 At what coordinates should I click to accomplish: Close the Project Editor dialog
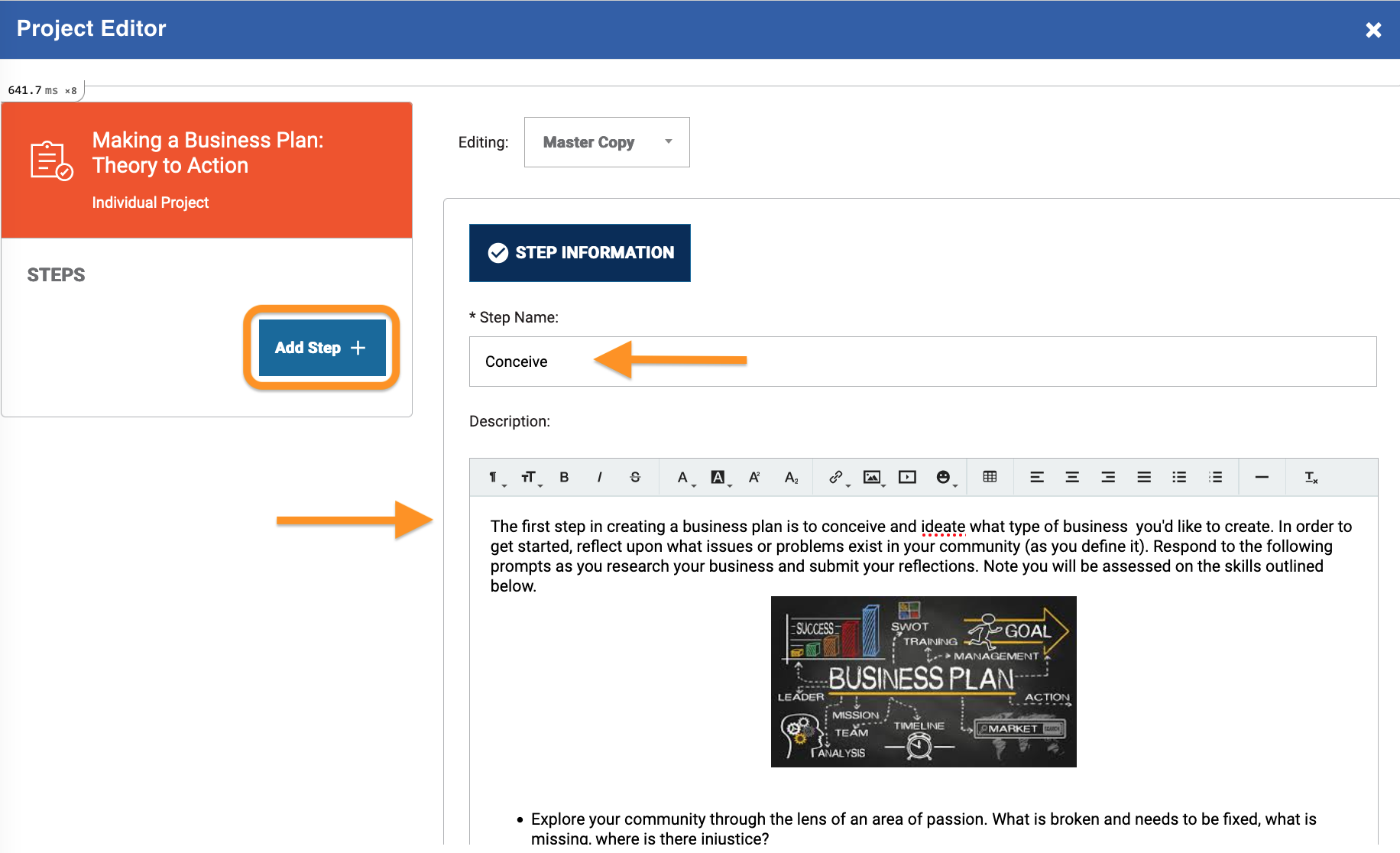click(1373, 30)
